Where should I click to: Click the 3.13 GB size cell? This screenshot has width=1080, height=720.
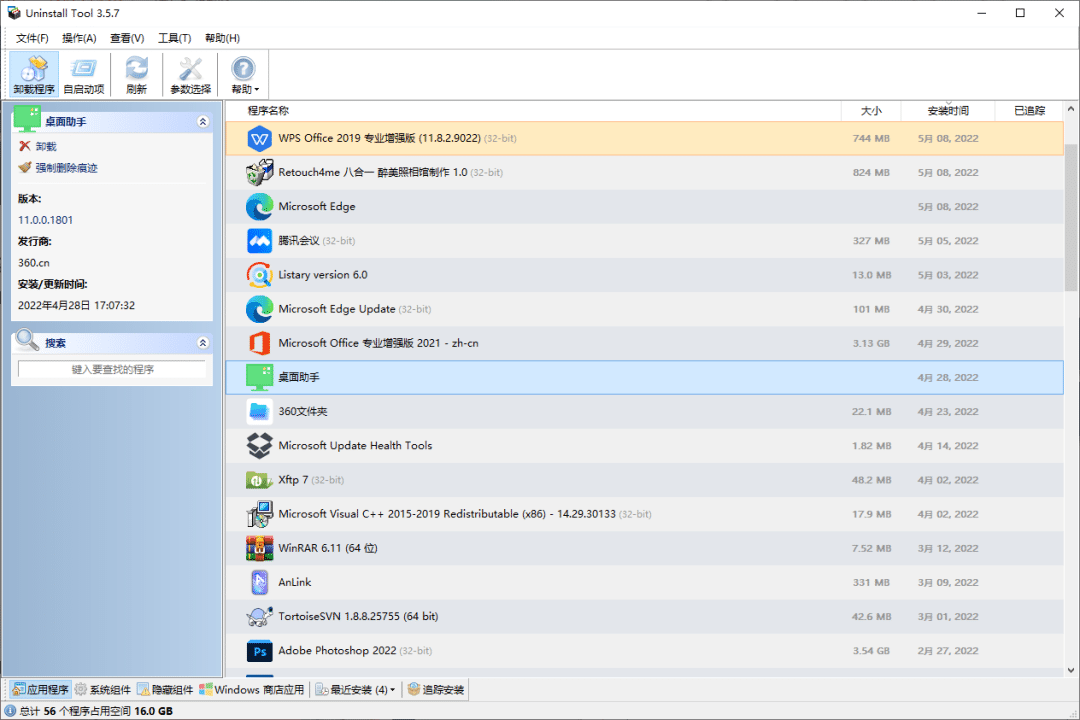click(871, 343)
